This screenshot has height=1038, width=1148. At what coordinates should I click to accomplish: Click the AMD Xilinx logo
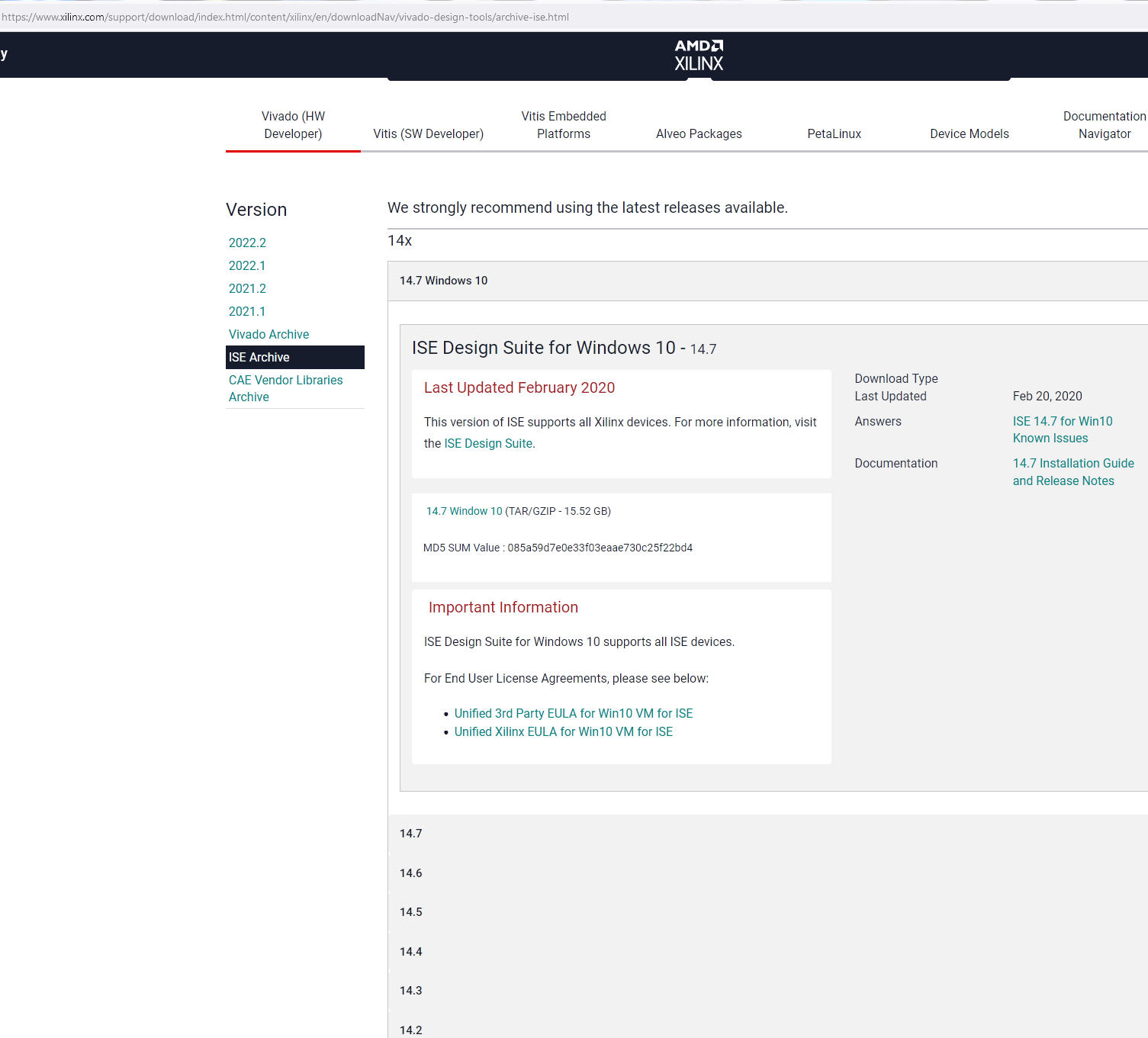pyautogui.click(x=699, y=56)
